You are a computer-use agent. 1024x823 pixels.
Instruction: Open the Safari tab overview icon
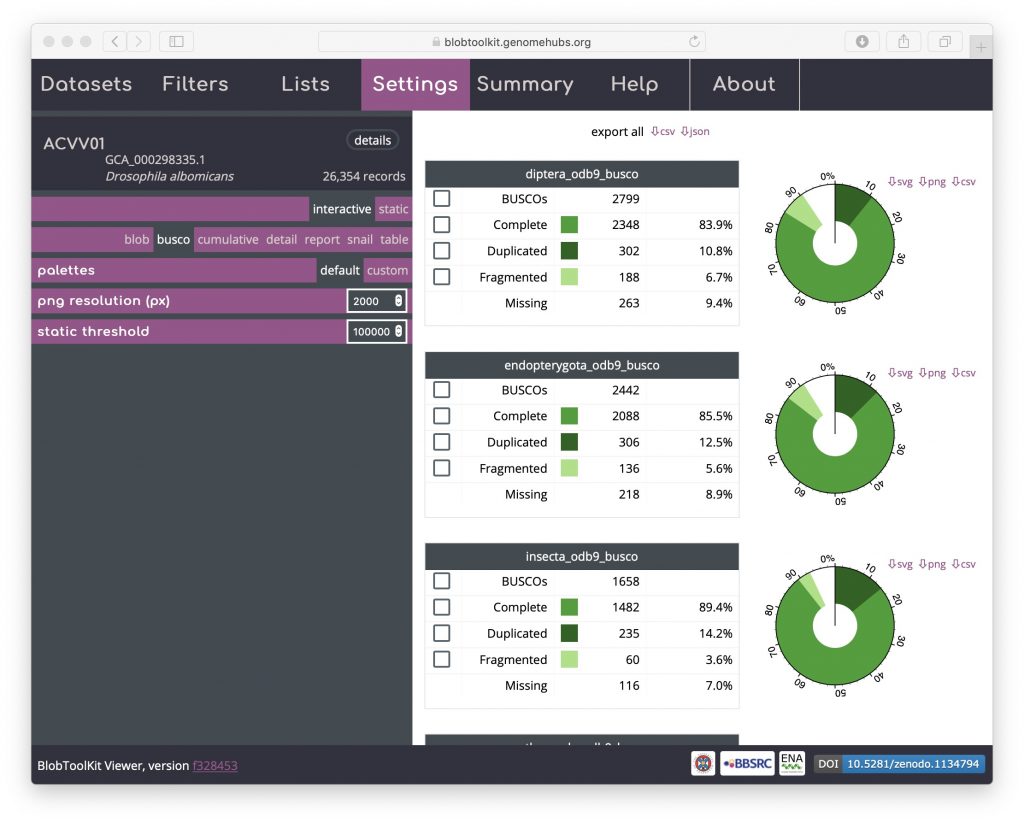(x=944, y=41)
